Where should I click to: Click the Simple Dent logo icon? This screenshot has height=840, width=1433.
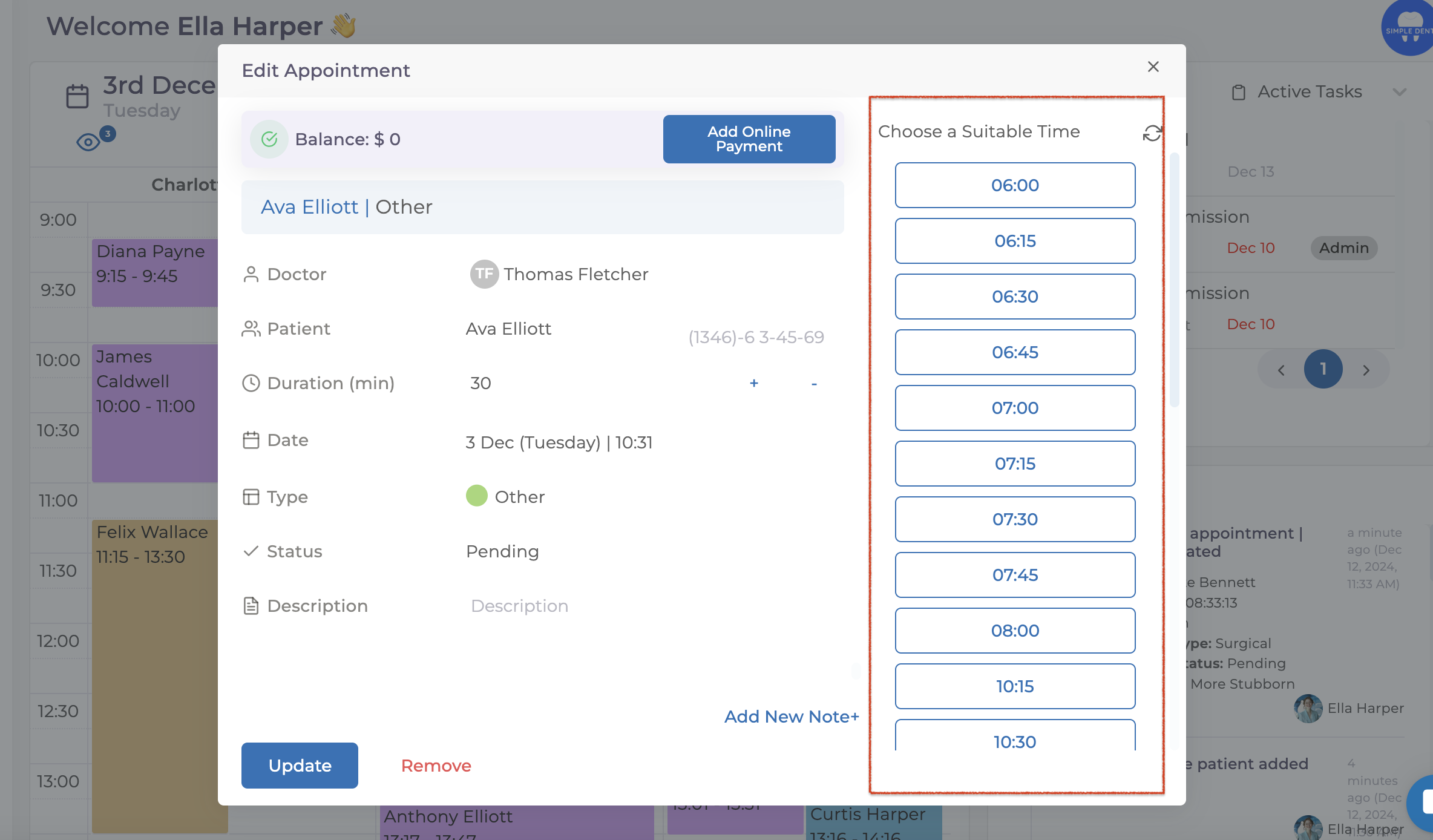tap(1409, 28)
